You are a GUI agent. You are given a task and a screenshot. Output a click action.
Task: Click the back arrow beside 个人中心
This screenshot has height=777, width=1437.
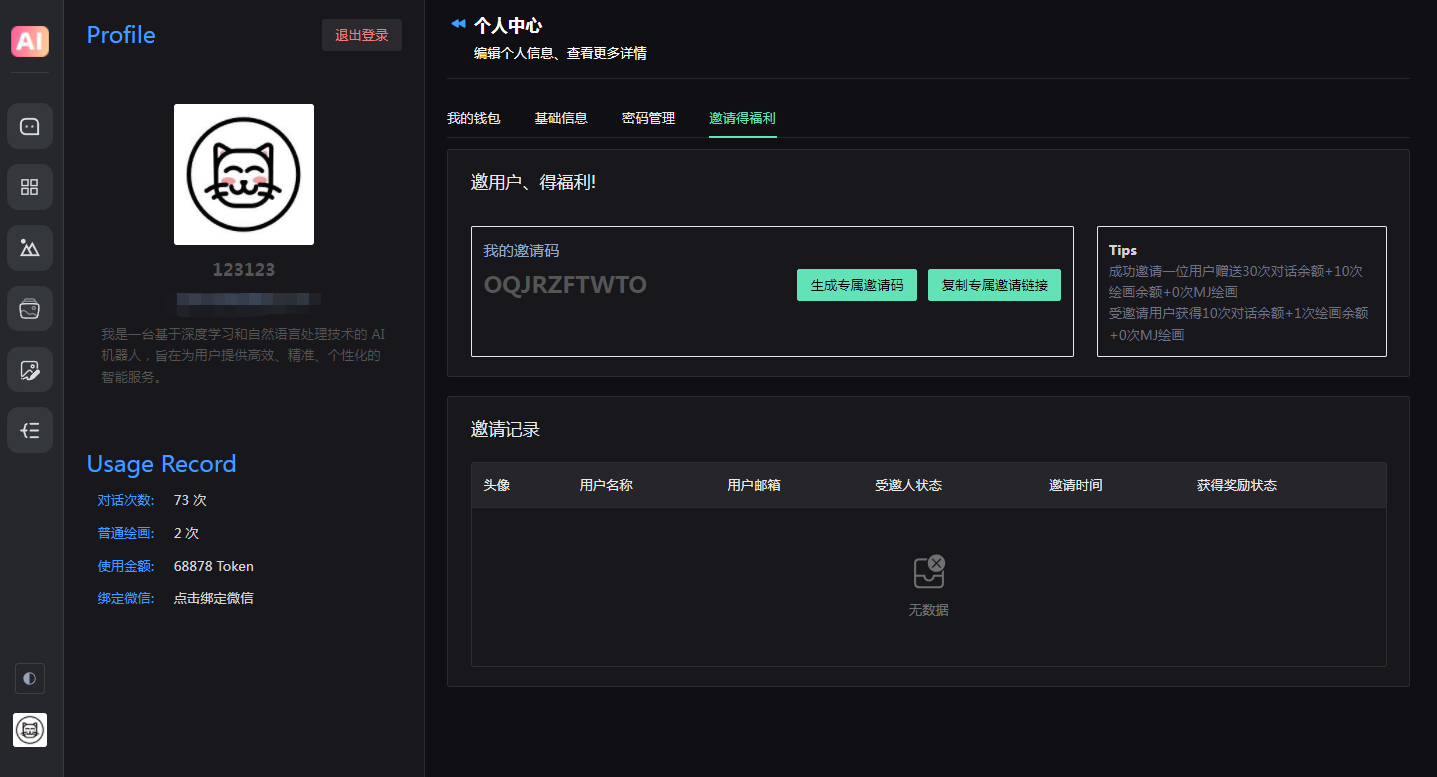coord(458,23)
